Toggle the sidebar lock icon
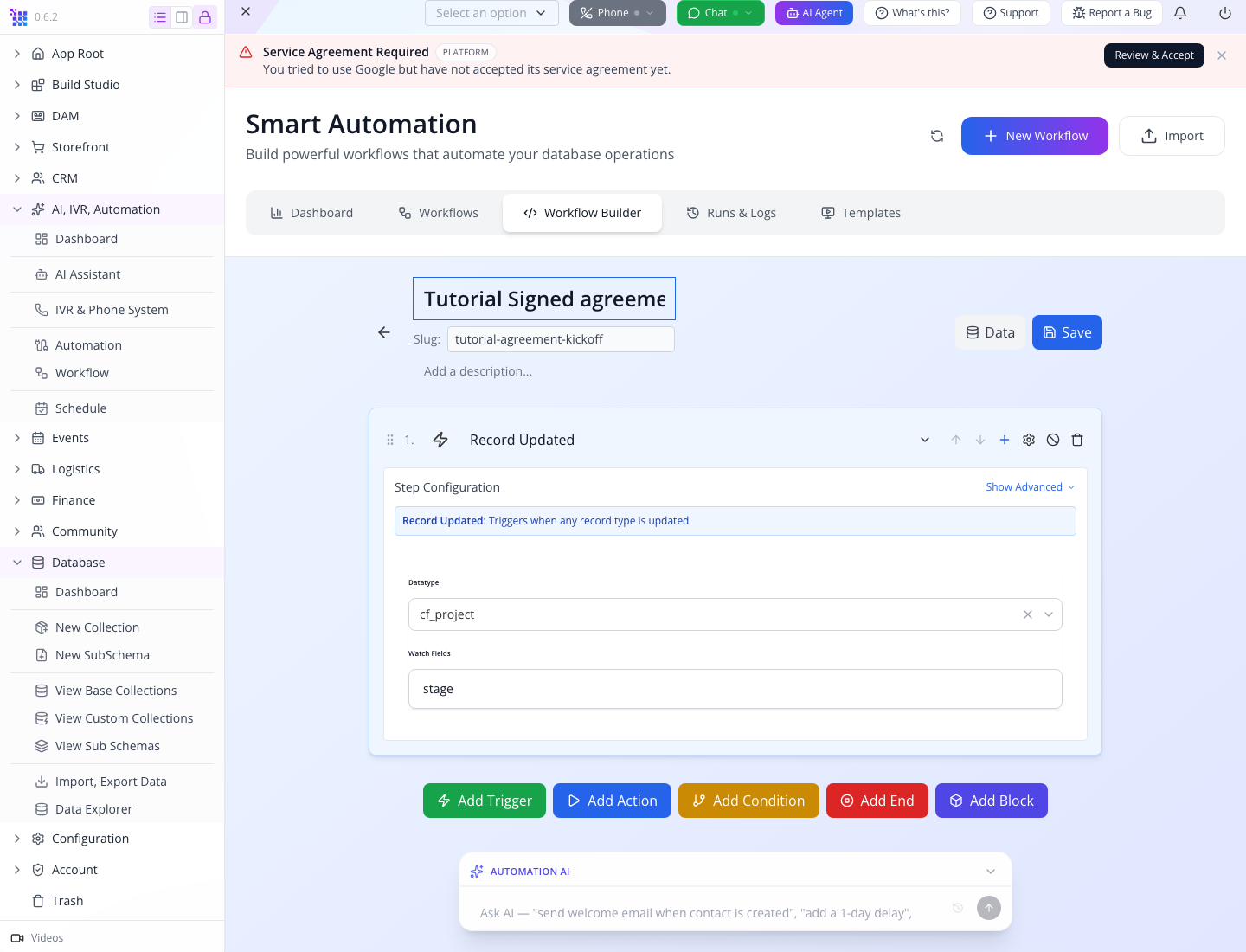This screenshot has width=1246, height=952. pos(205,17)
